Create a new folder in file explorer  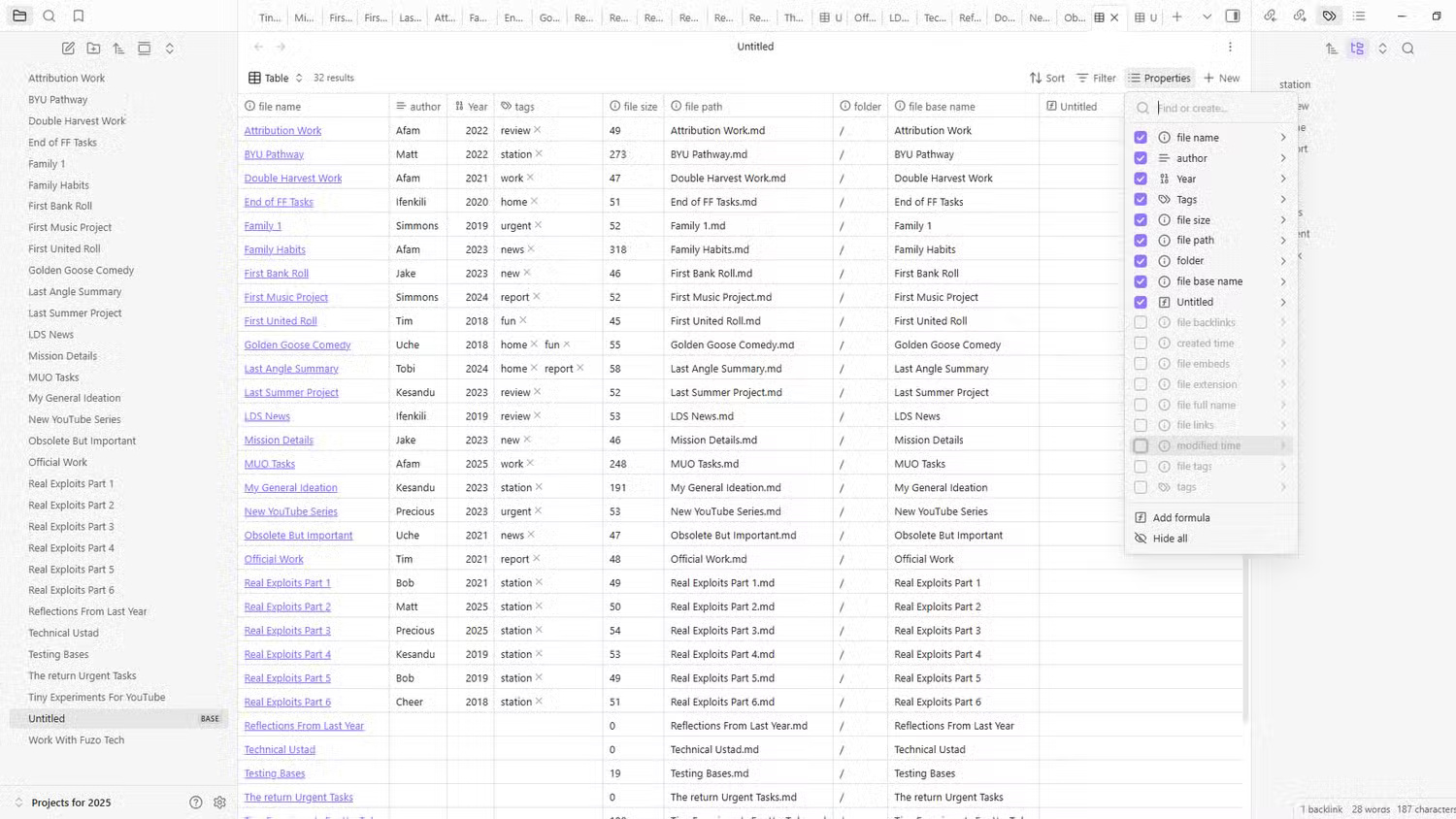pos(93,49)
